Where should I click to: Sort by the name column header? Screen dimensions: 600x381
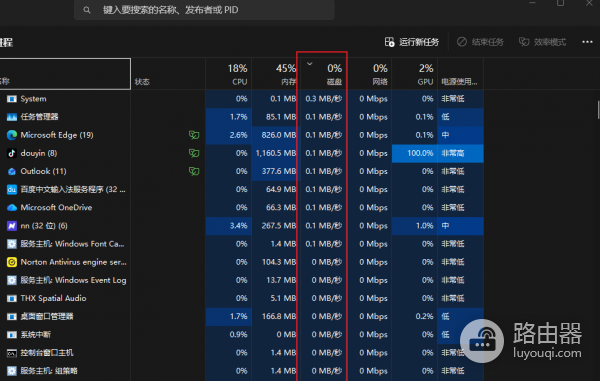coord(65,74)
